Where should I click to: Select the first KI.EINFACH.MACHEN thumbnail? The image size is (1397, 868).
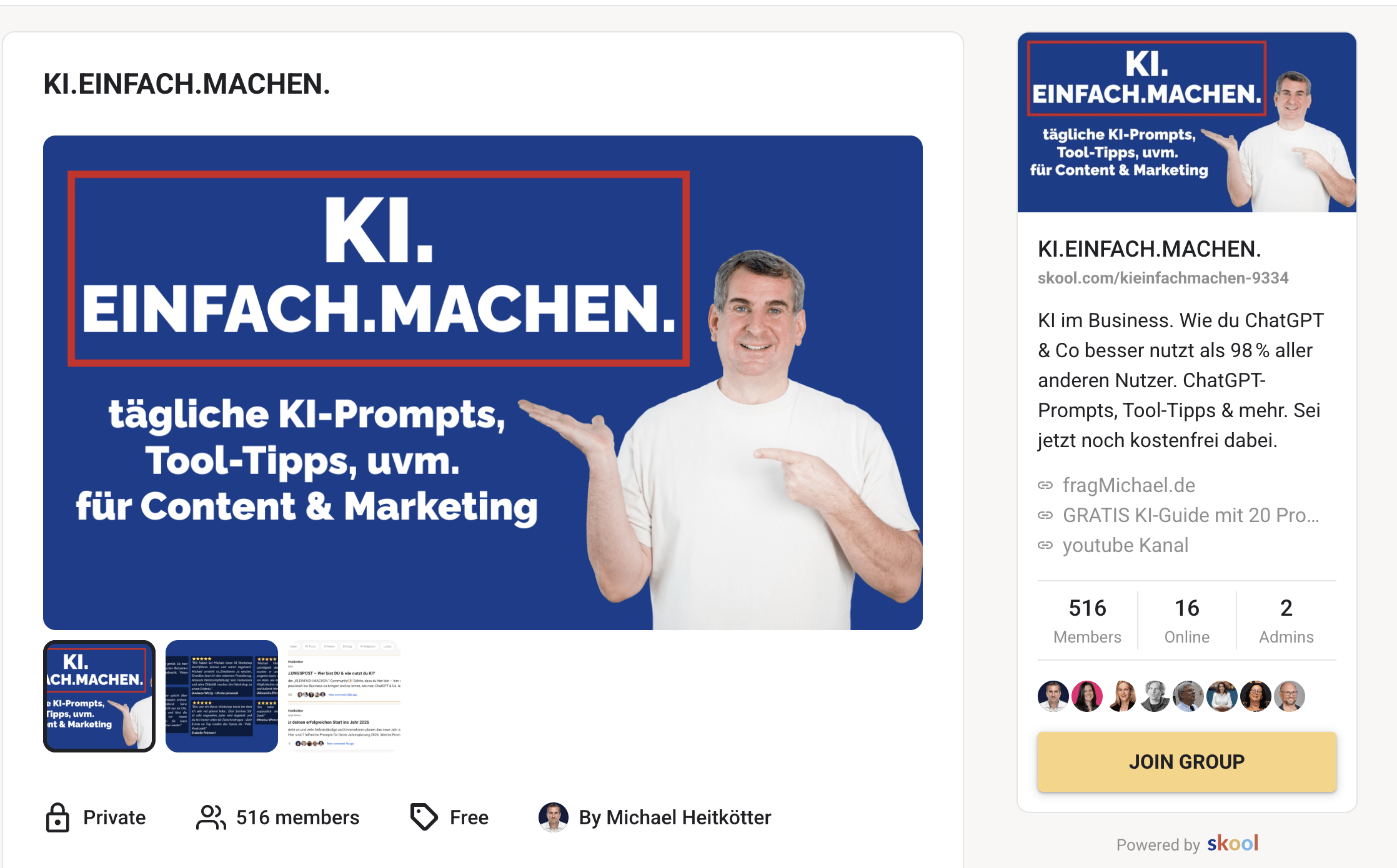[99, 696]
